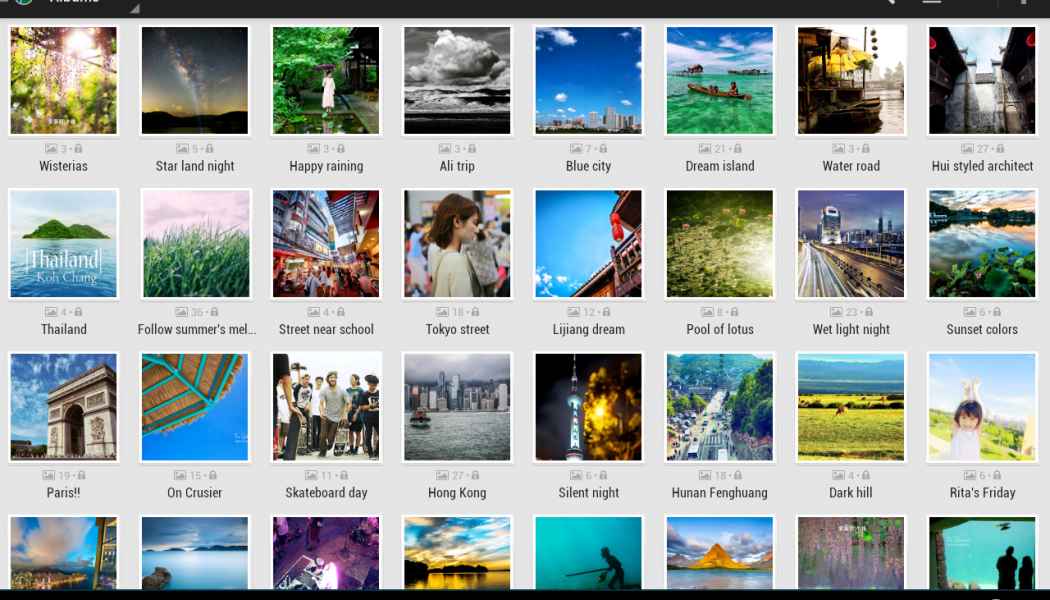Select the Skateboard day album thumbnail
Image resolution: width=1050 pixels, height=600 pixels.
(x=326, y=407)
